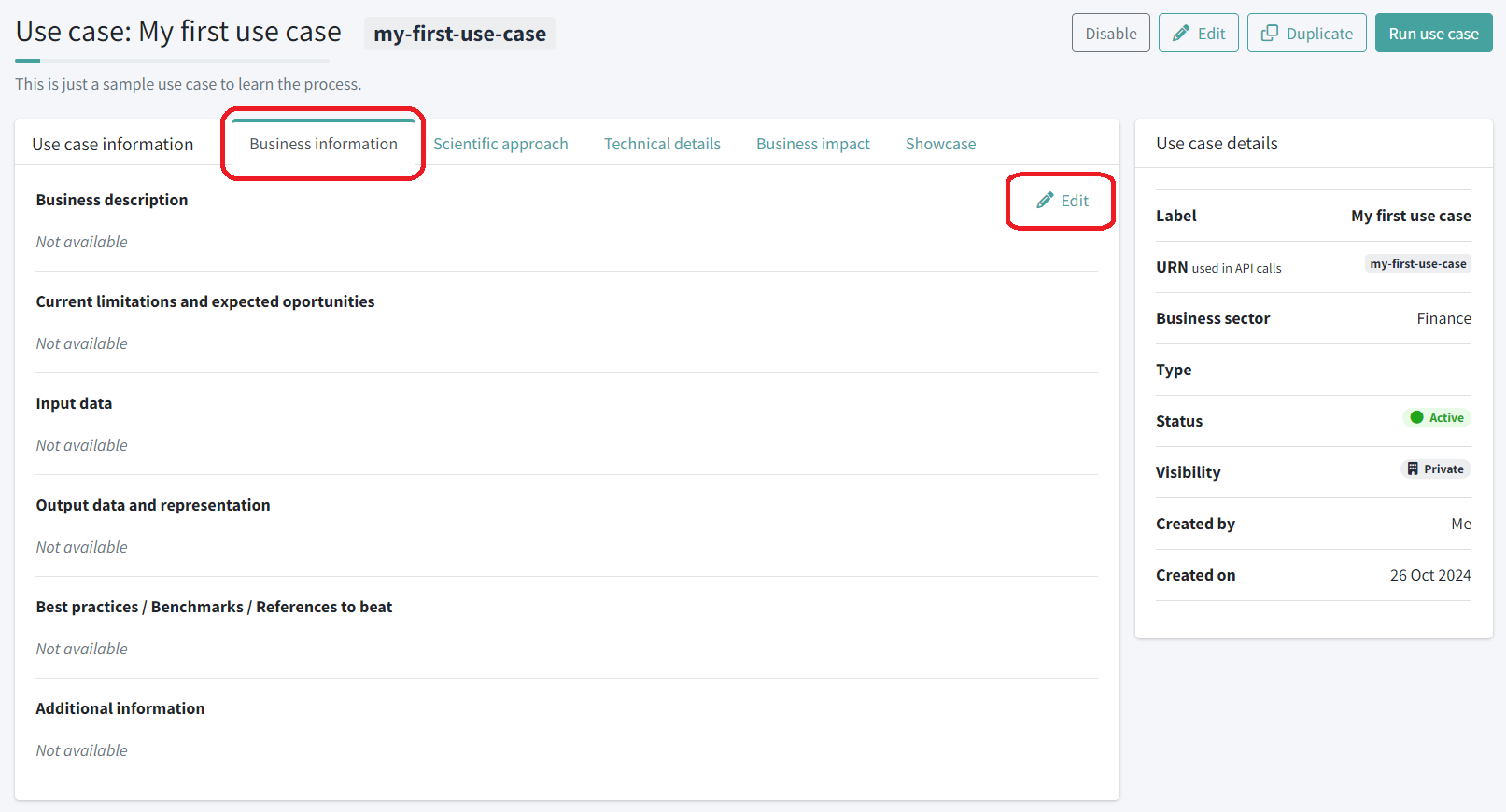The image size is (1506, 812).
Task: Click the pencil icon in the top Edit button
Action: click(x=1181, y=34)
